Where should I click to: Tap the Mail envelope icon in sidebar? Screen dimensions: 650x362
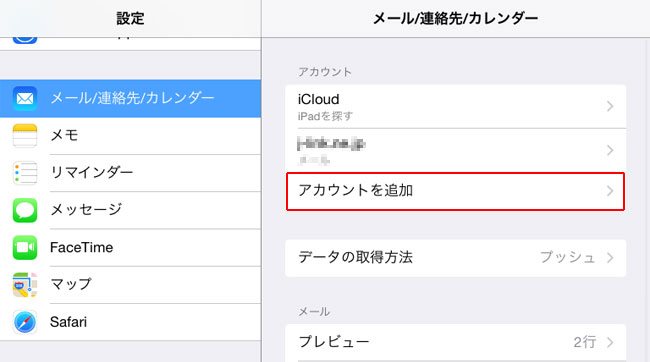coord(25,98)
